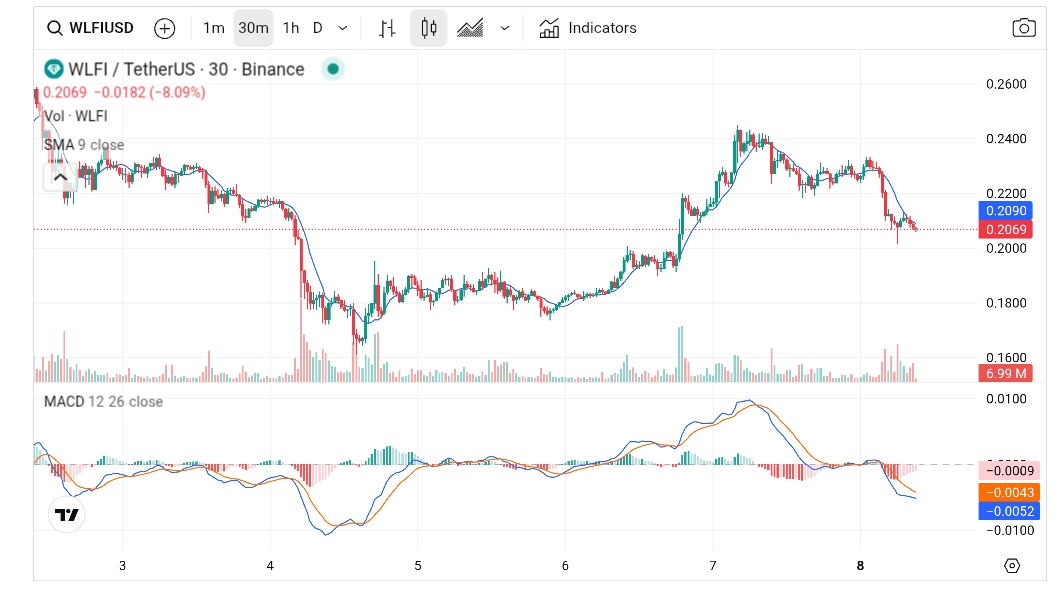Image resolution: width=1059 pixels, height=593 pixels.
Task: Click the add symbol plus icon
Action: point(165,28)
